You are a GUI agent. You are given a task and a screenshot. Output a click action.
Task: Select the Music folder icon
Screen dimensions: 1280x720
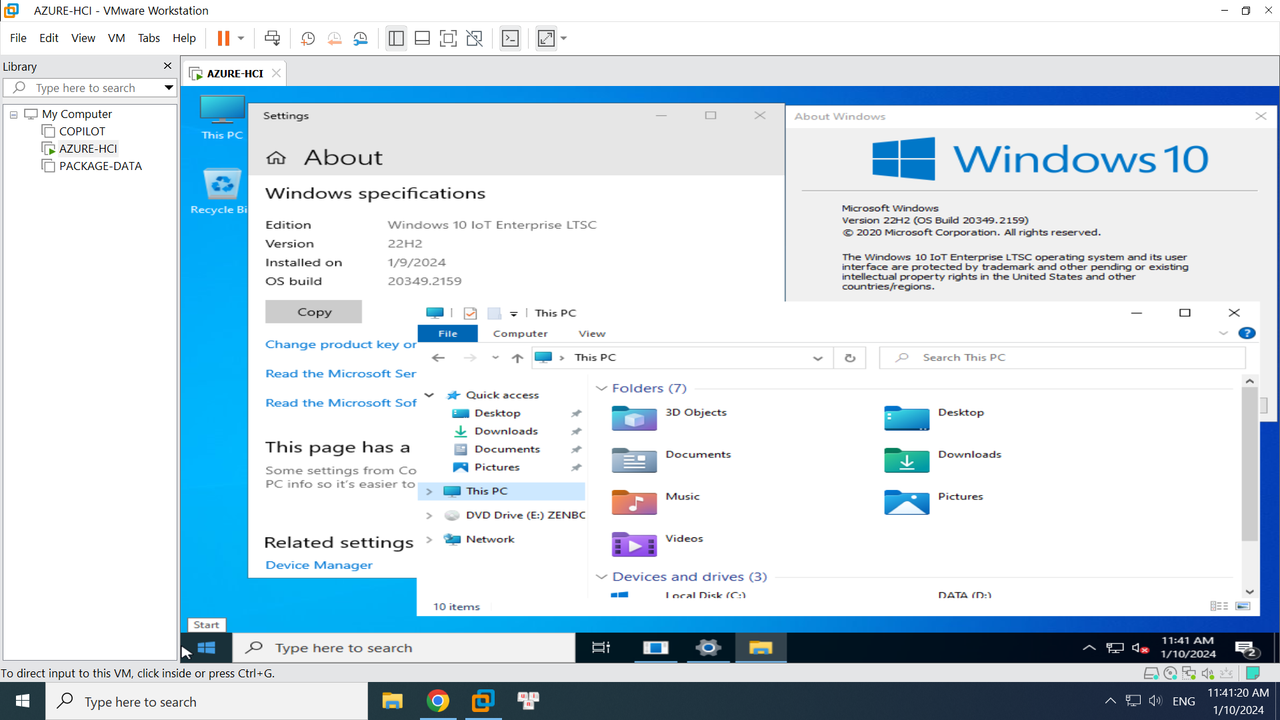634,501
